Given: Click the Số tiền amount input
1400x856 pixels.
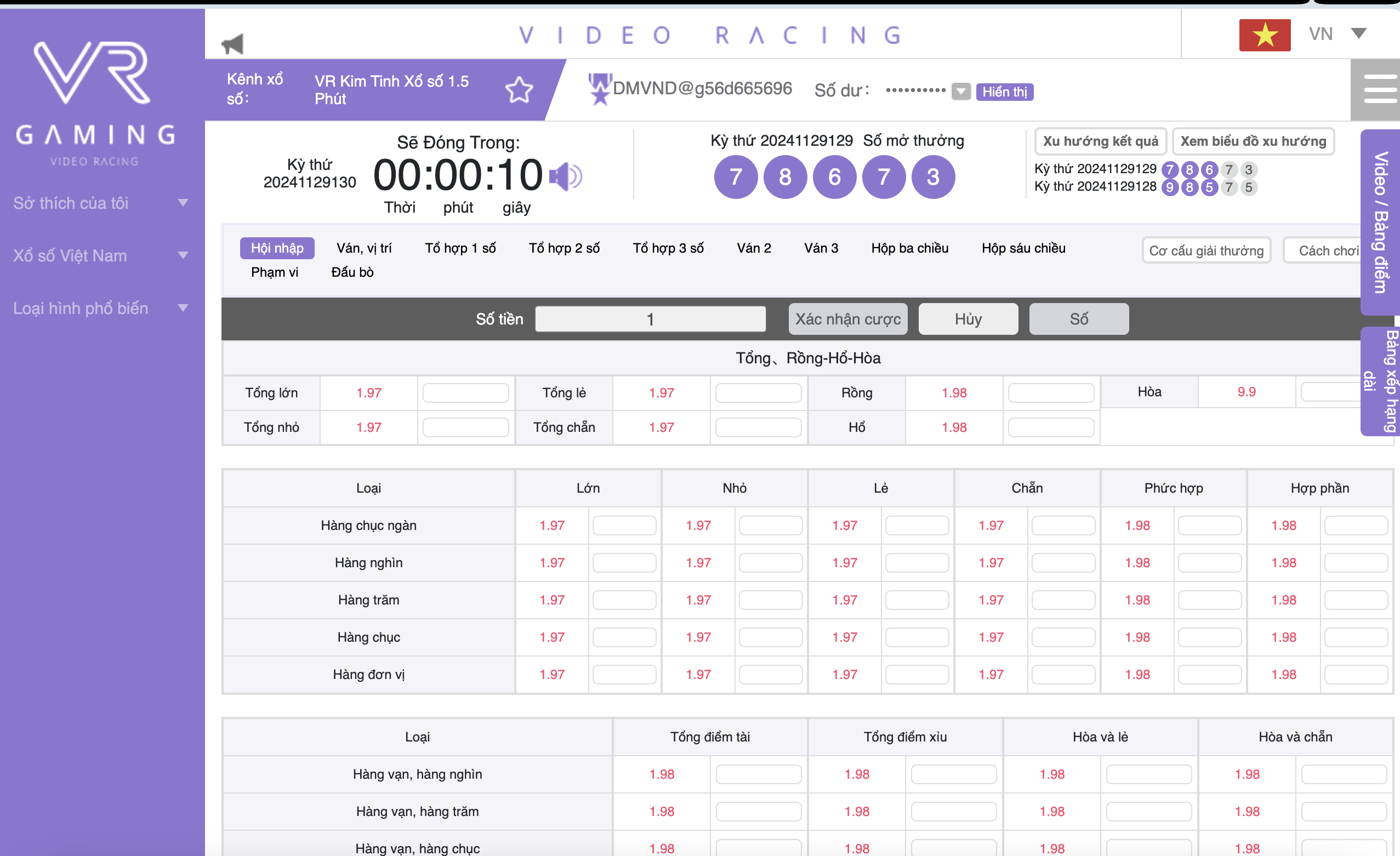Looking at the screenshot, I should (650, 319).
